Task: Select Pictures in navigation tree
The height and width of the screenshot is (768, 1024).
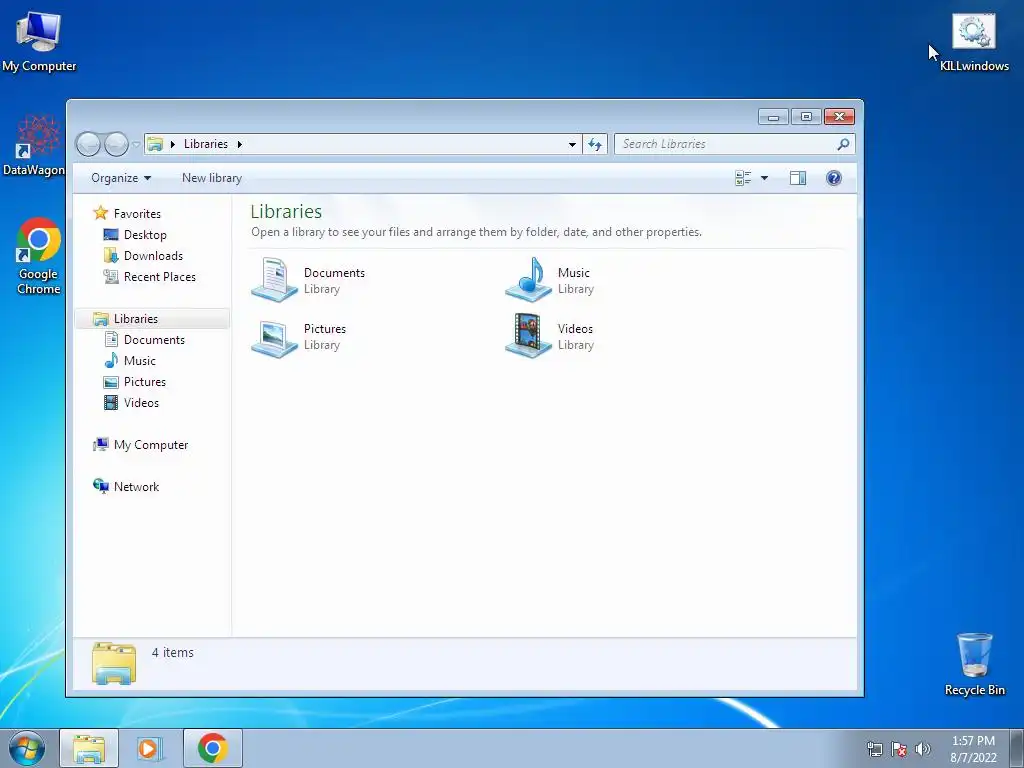Action: point(145,381)
